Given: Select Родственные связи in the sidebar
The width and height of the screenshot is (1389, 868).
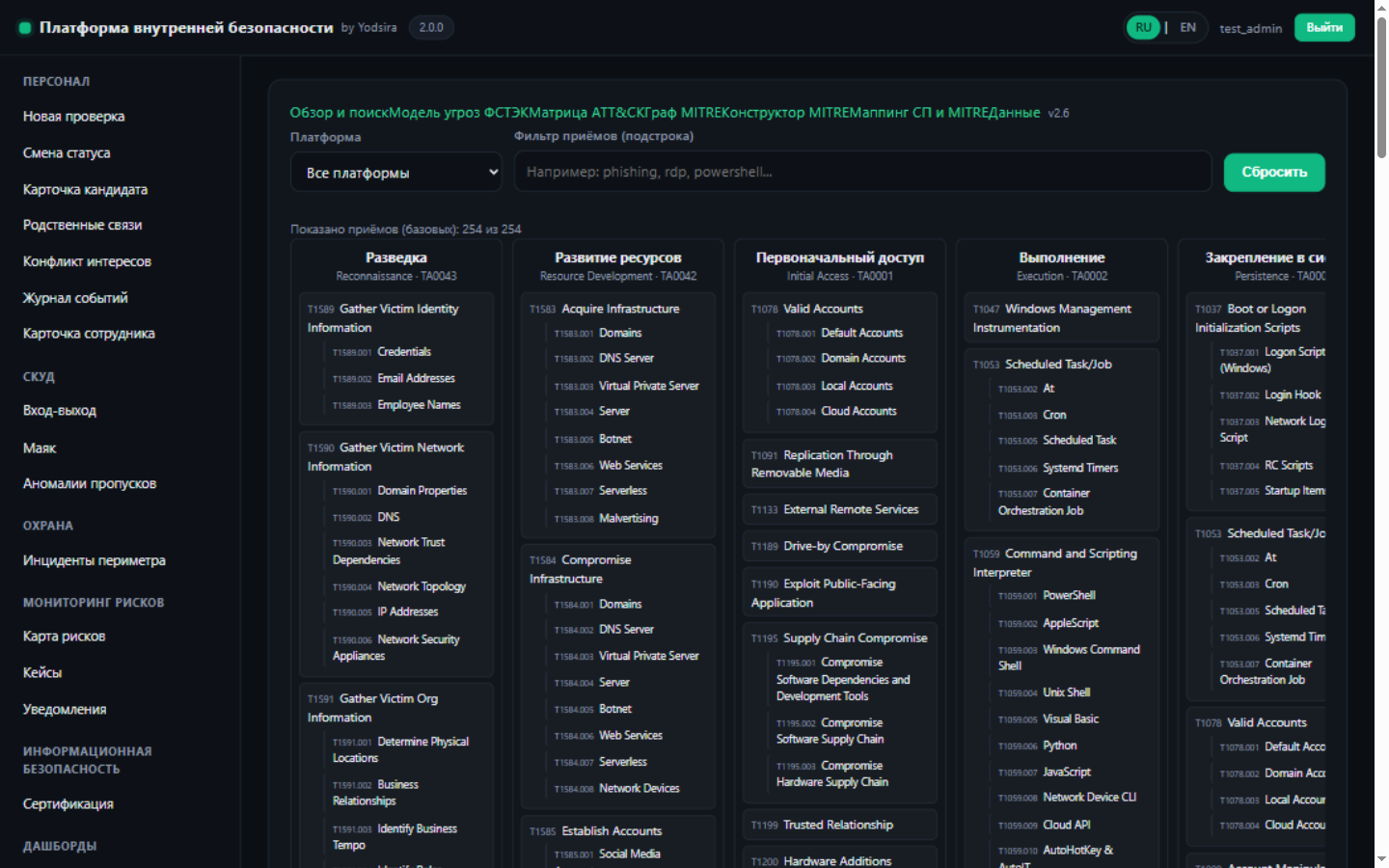Looking at the screenshot, I should [x=83, y=226].
